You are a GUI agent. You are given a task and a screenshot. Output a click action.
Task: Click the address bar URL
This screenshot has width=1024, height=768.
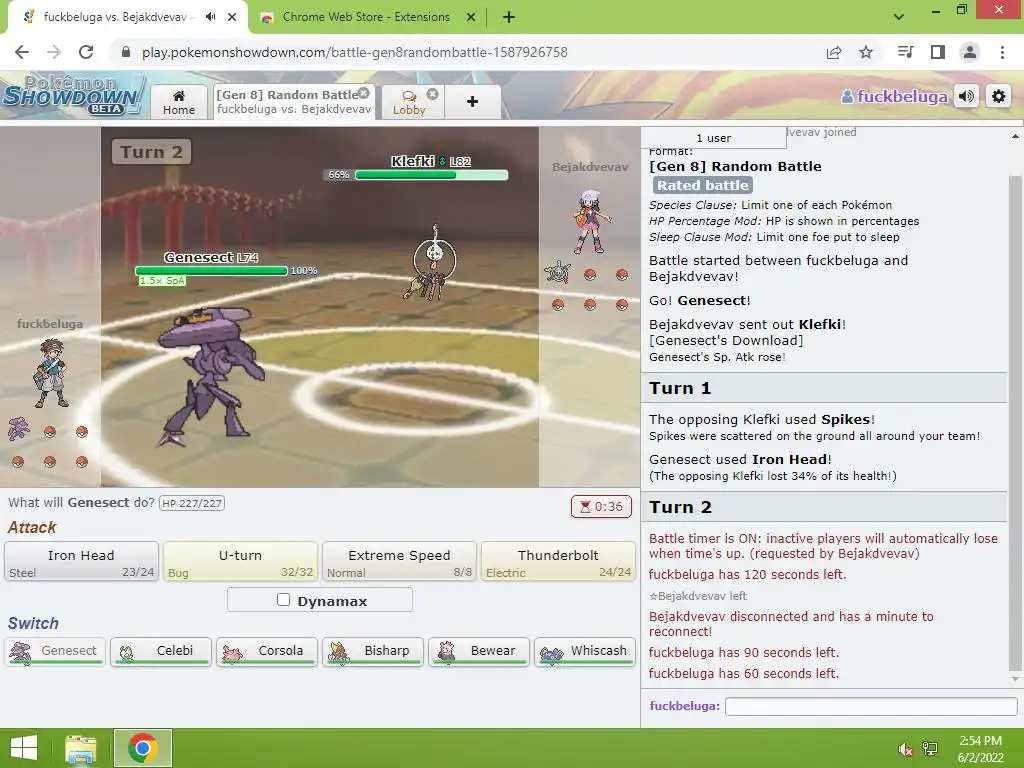point(355,52)
